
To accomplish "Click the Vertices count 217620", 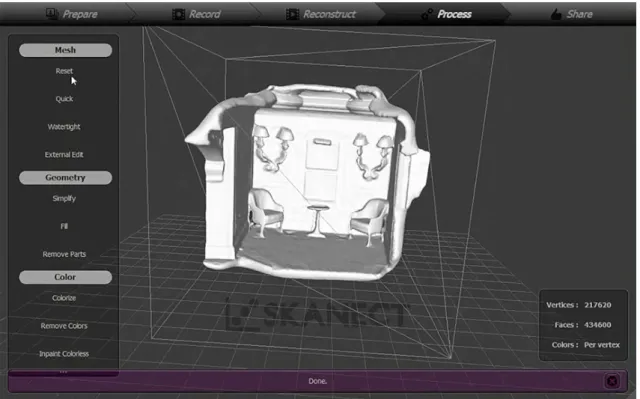I will click(598, 305).
